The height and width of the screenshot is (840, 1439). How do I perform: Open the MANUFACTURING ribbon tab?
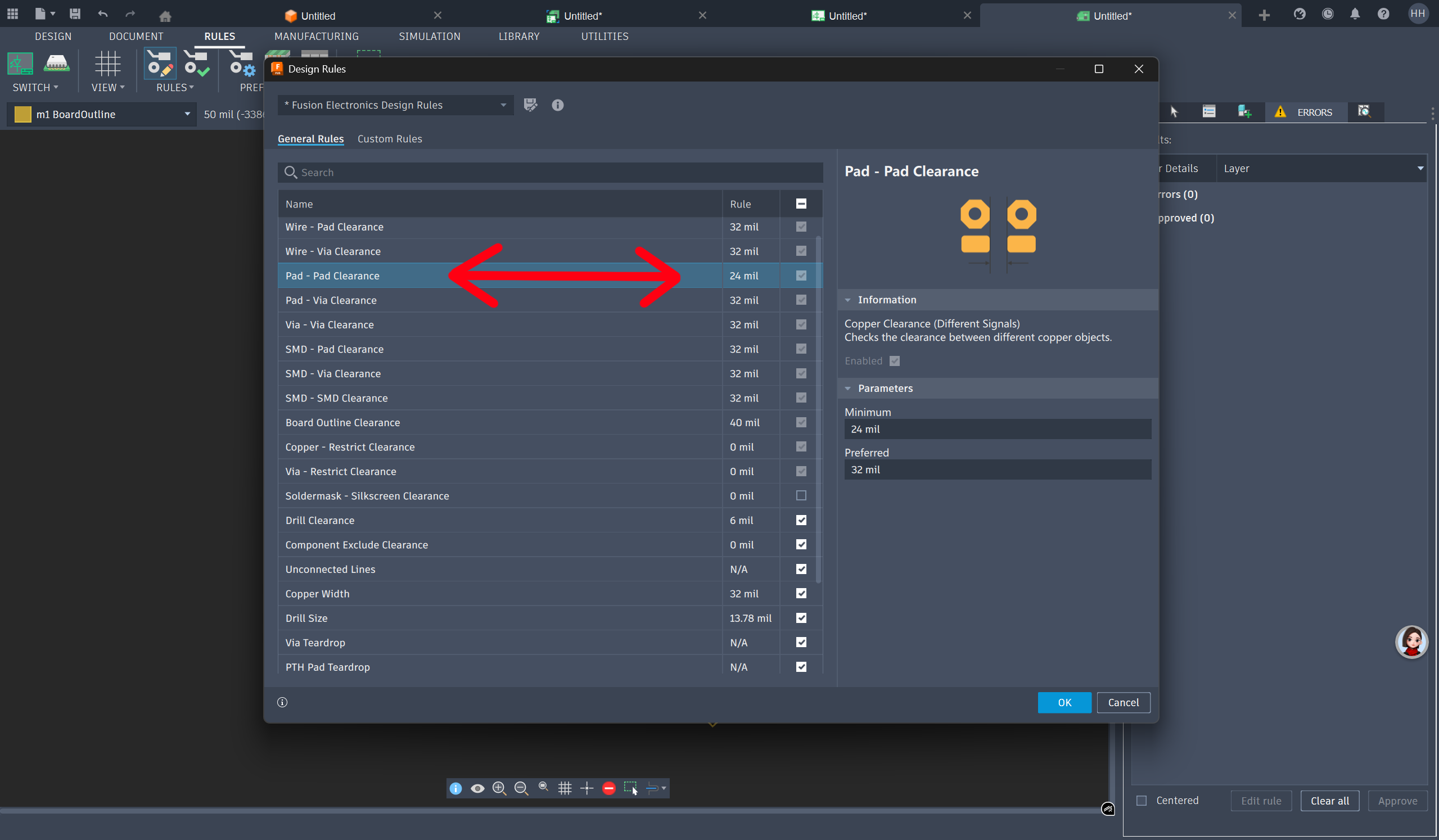(x=317, y=36)
